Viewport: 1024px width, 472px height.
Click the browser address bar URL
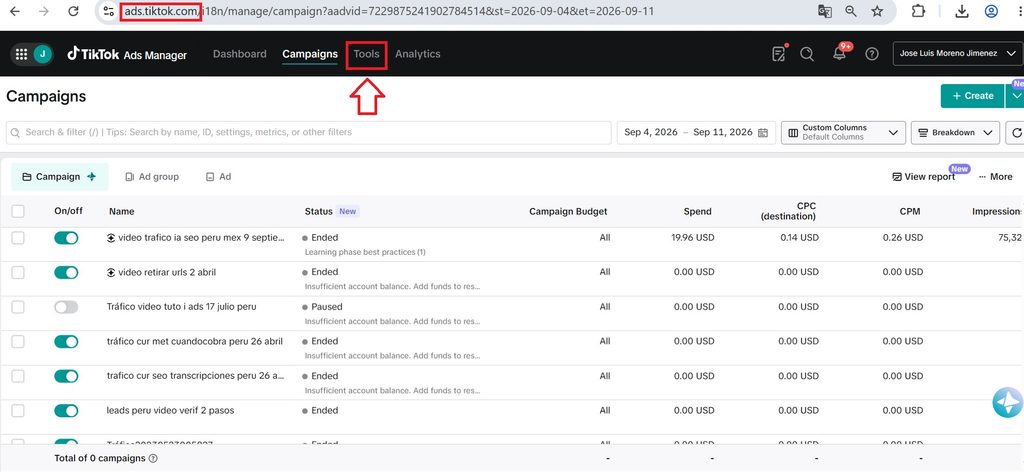[x=388, y=12]
